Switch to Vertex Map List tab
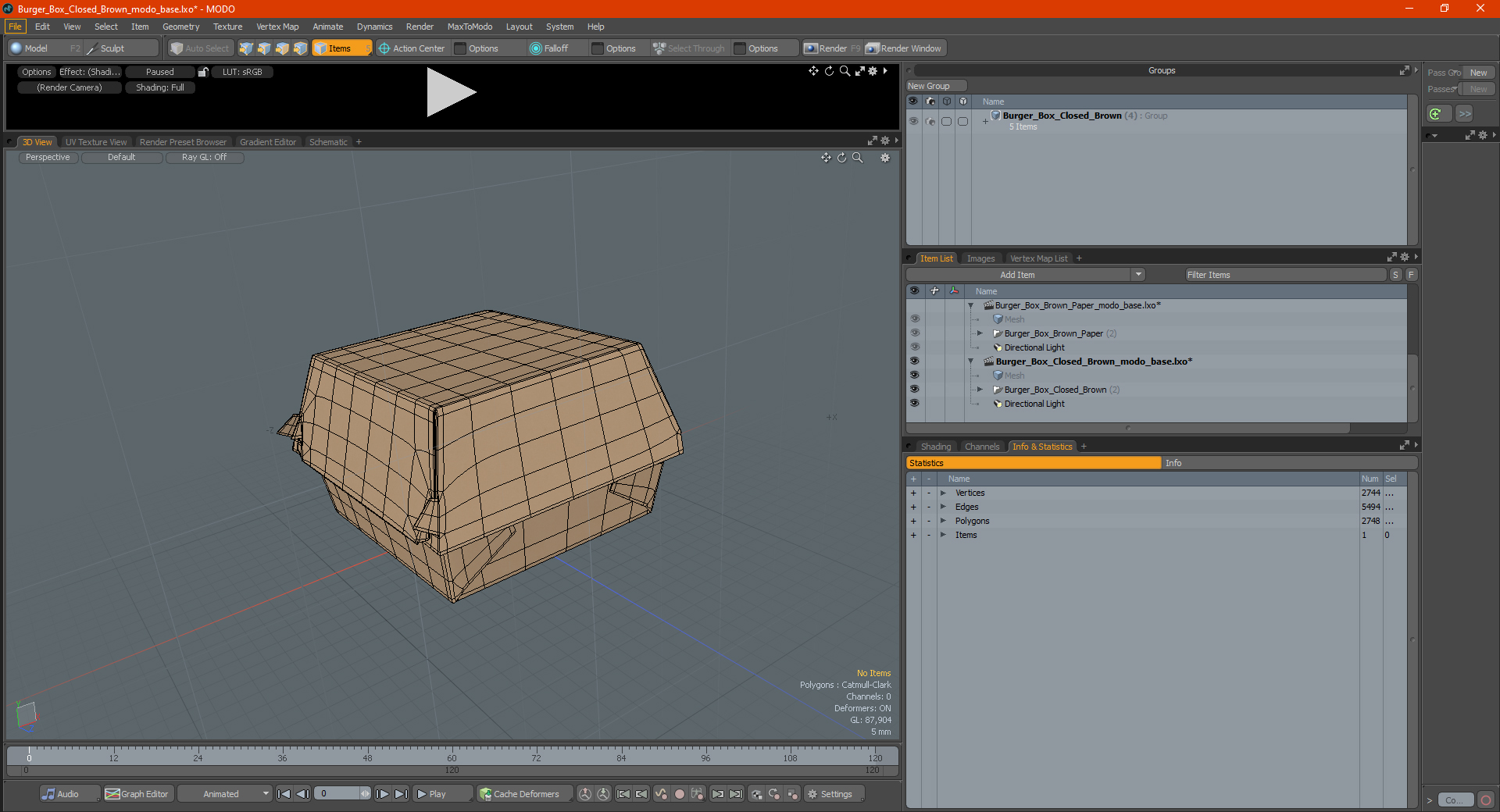The height and width of the screenshot is (812, 1500). point(1038,258)
